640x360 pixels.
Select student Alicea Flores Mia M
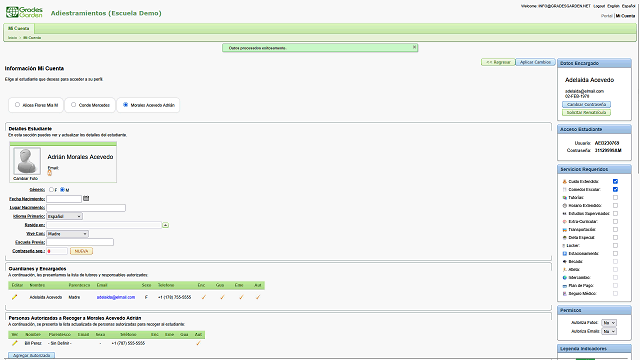point(17,105)
